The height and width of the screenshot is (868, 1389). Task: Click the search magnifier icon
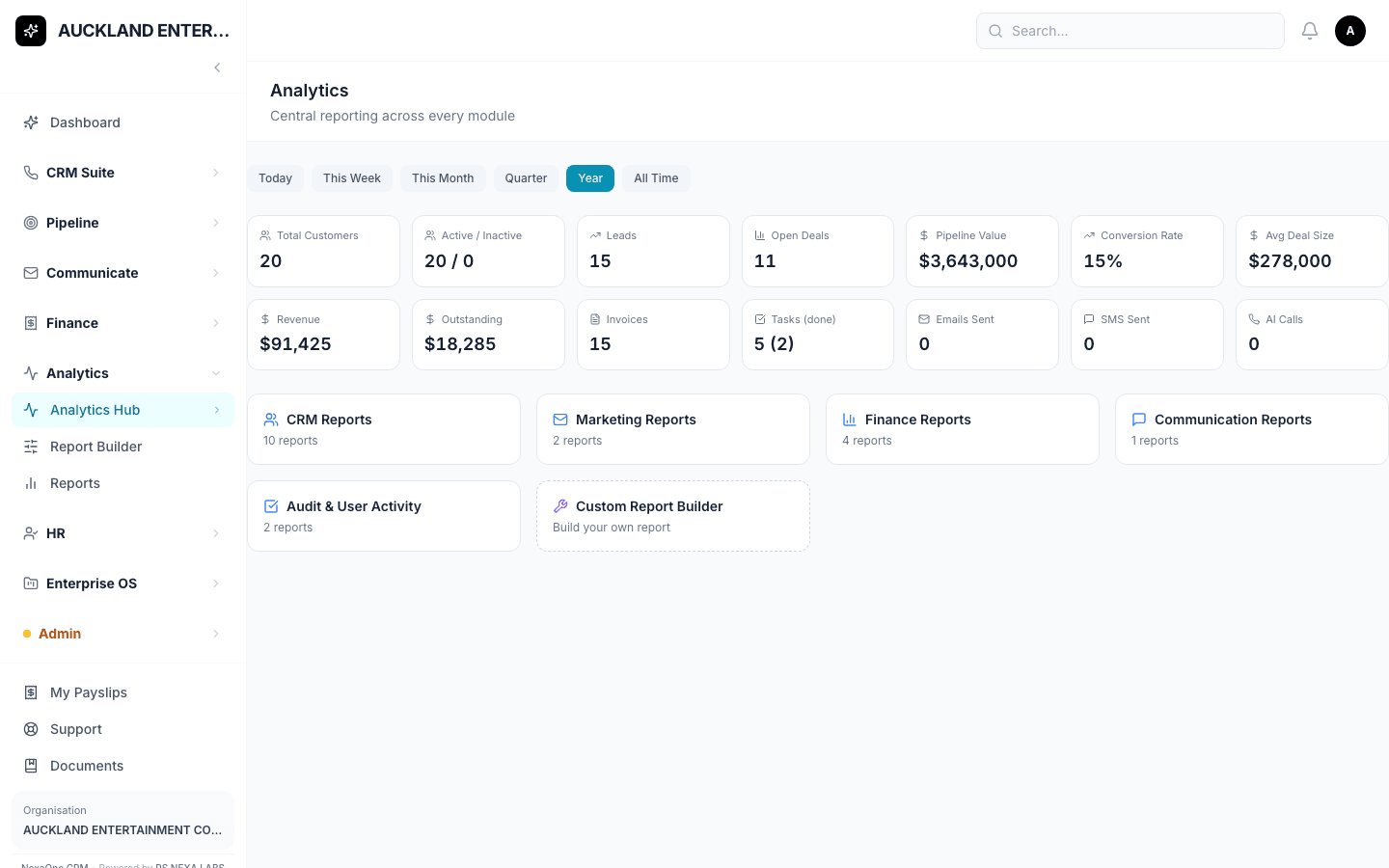click(995, 31)
